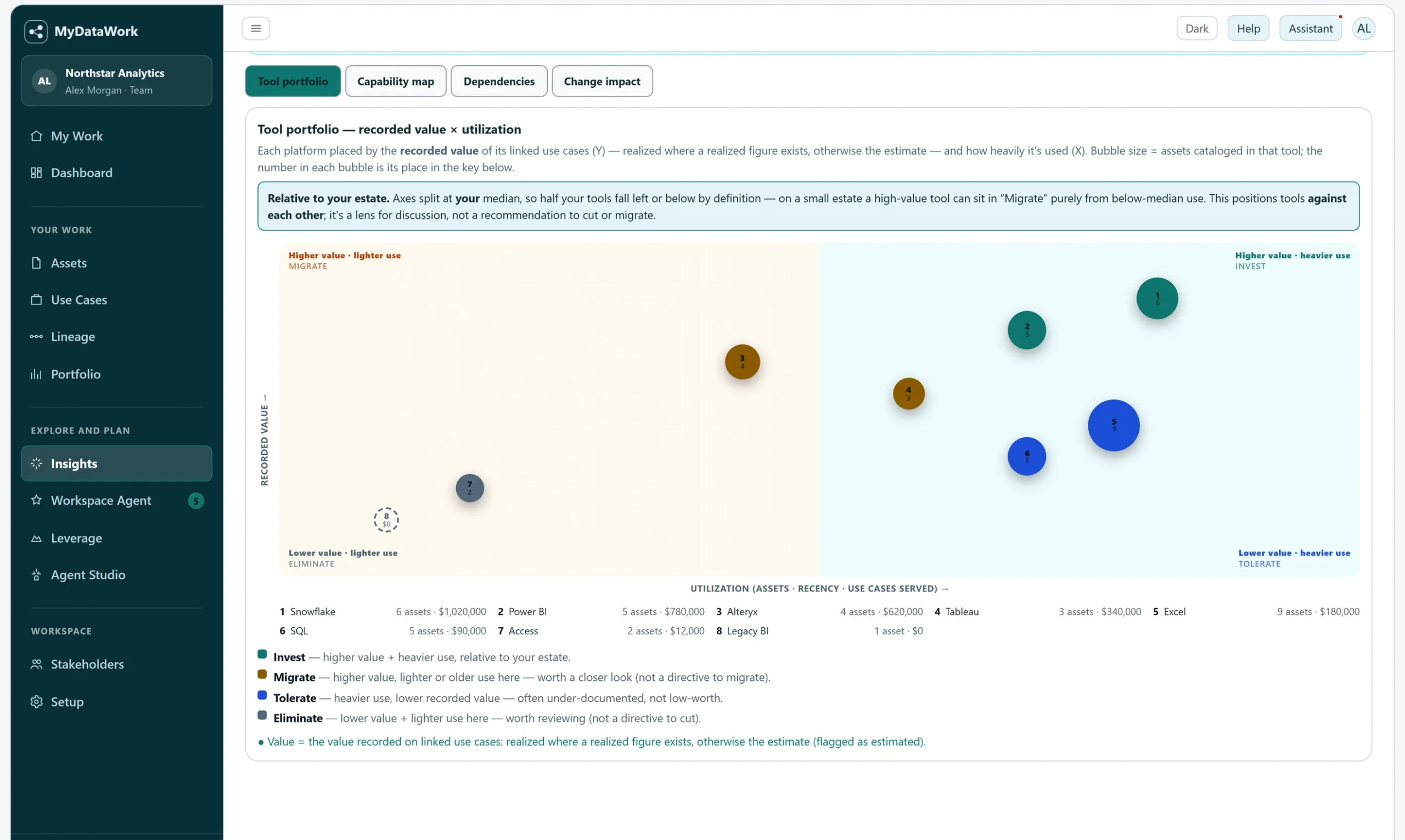The height and width of the screenshot is (840, 1405).
Task: Click the SQL key entry
Action: click(383, 631)
